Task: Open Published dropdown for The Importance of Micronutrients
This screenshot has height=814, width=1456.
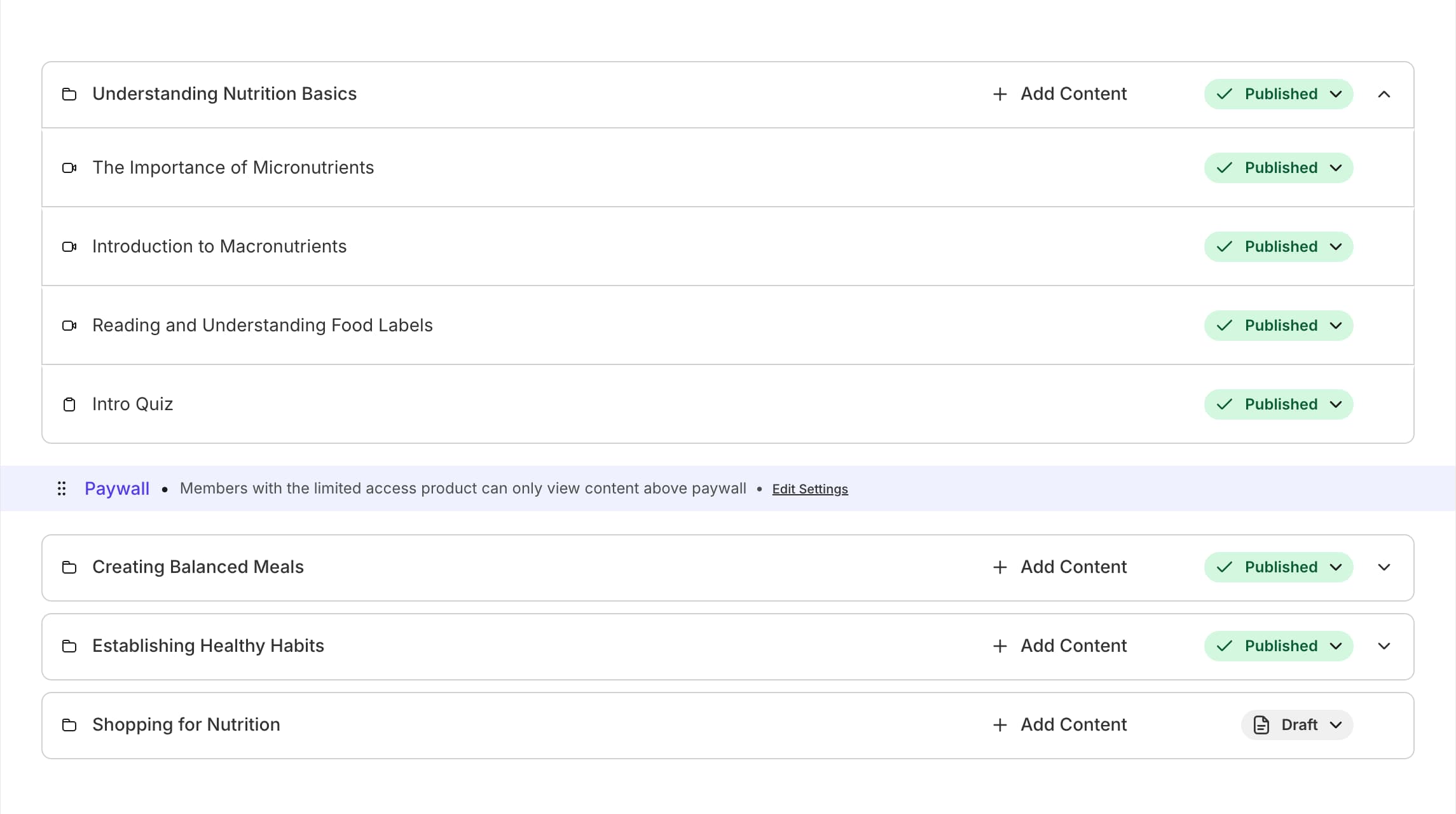Action: 1279,168
